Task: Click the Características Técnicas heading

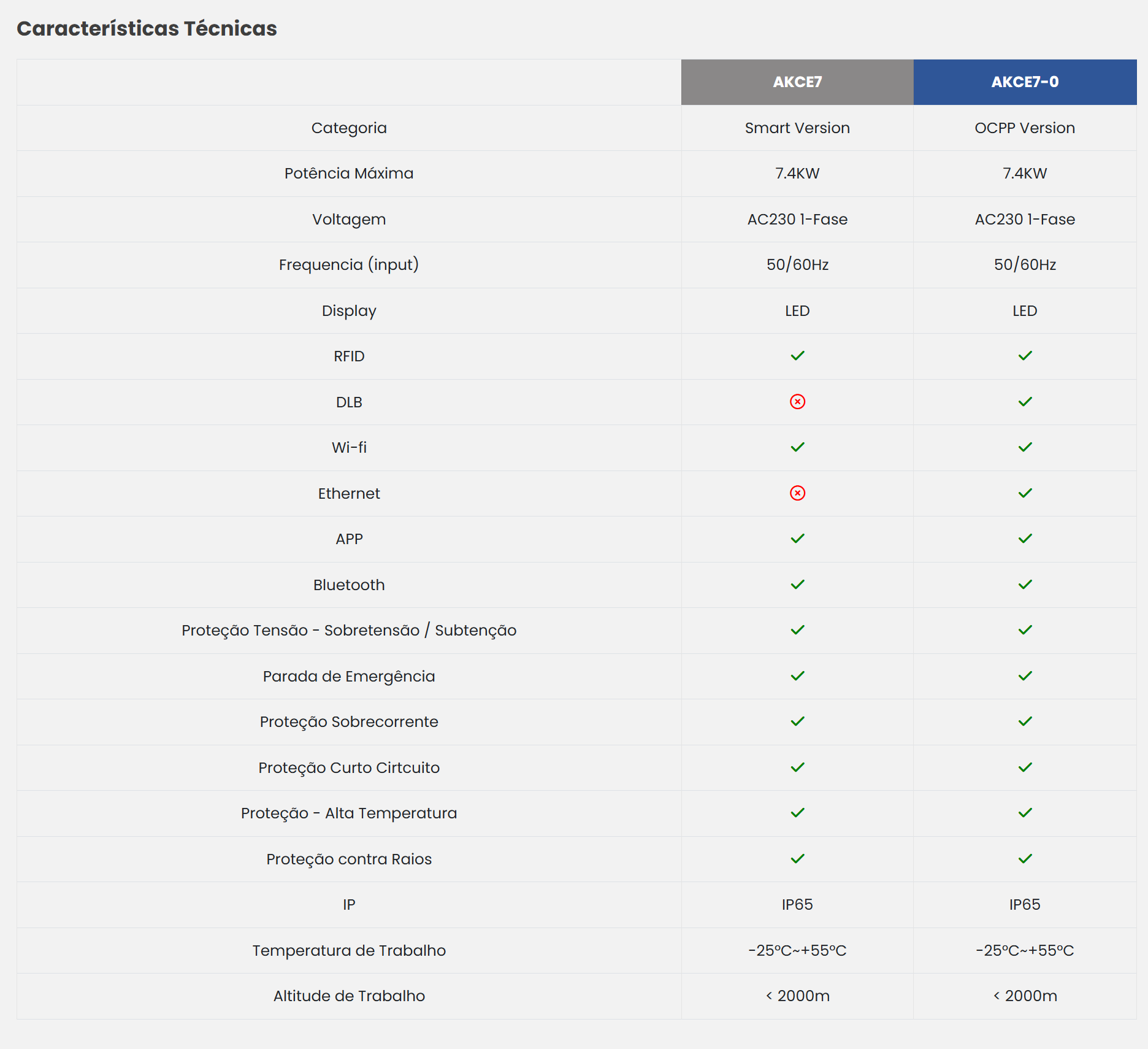Action: [147, 29]
